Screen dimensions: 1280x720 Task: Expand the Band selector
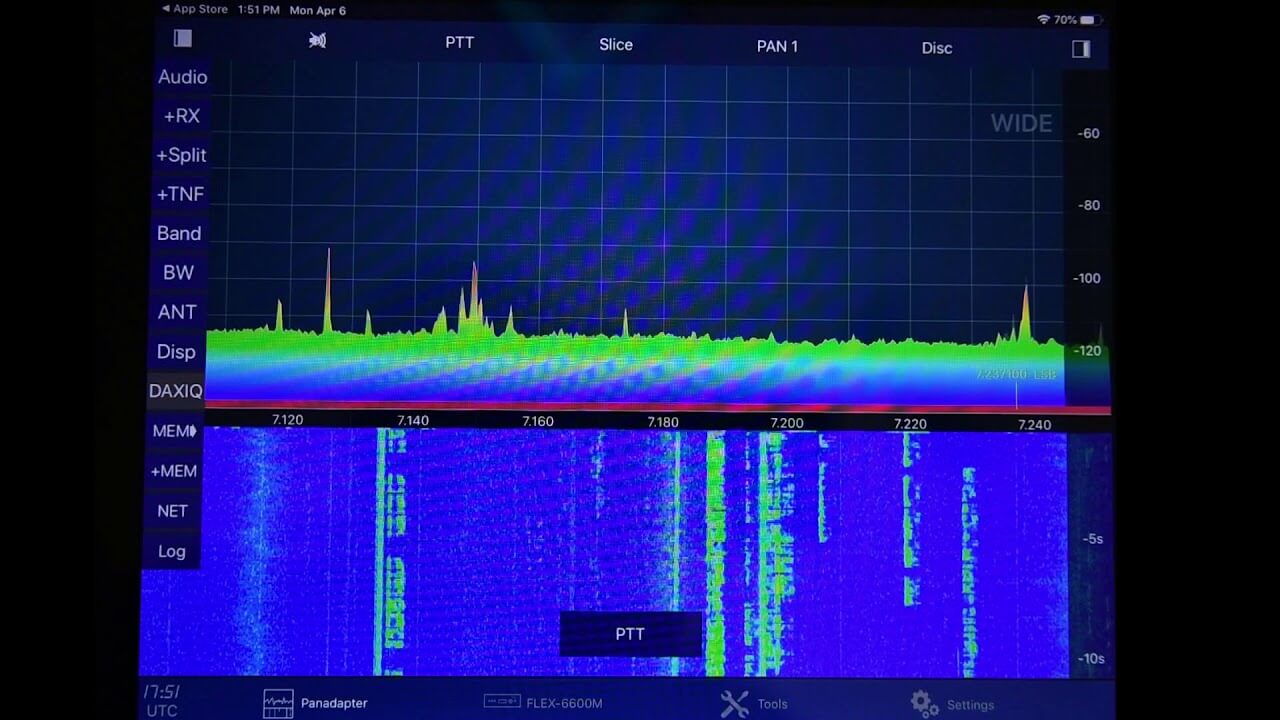pyautogui.click(x=179, y=233)
